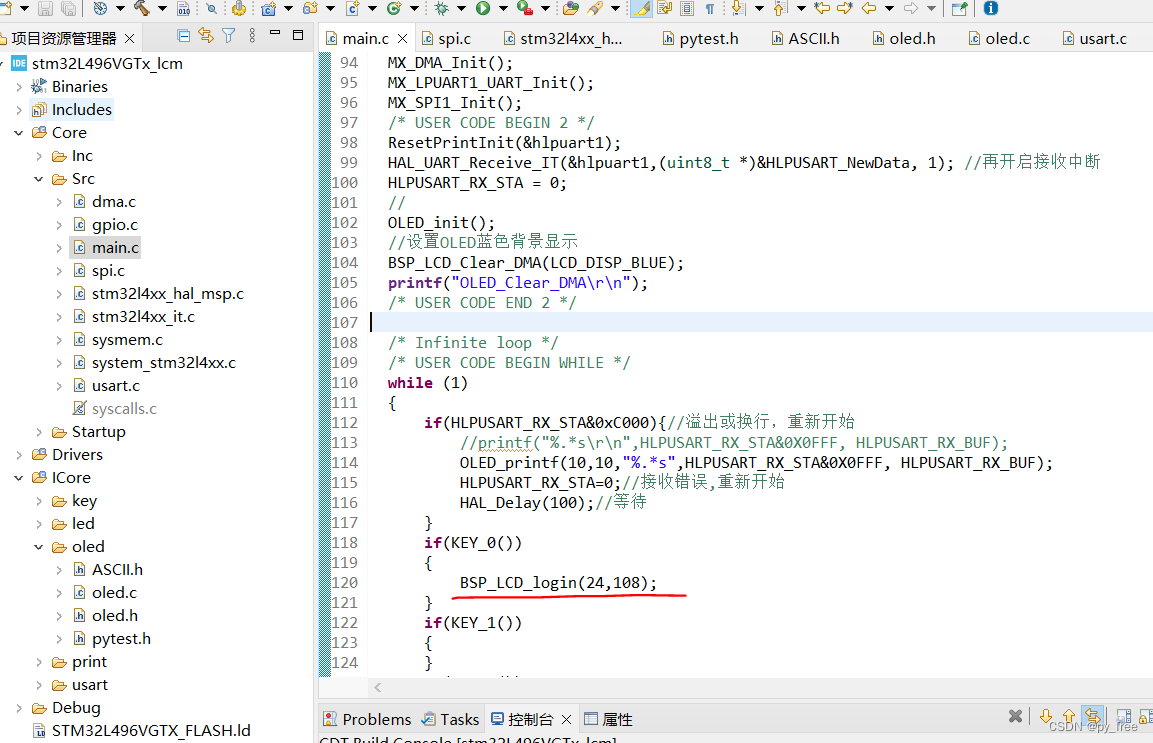Click the green Run button icon
1153x743 pixels.
click(483, 9)
